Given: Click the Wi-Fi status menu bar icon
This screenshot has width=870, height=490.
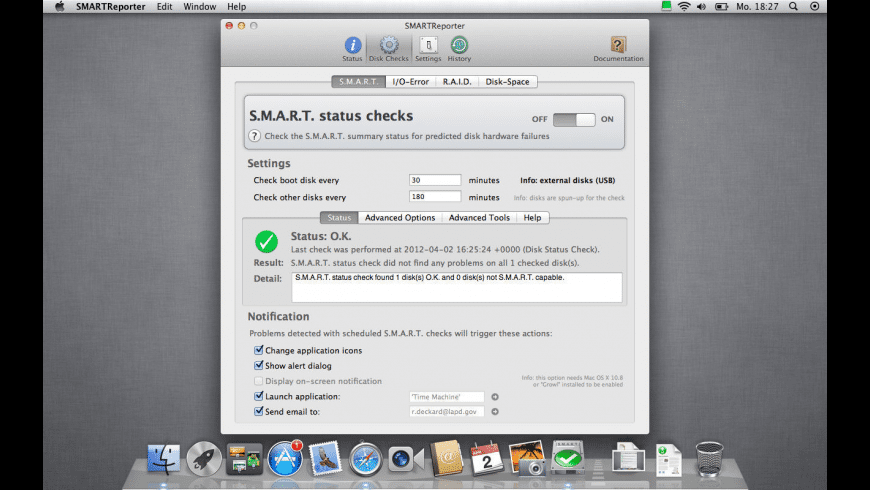Looking at the screenshot, I should click(x=684, y=7).
